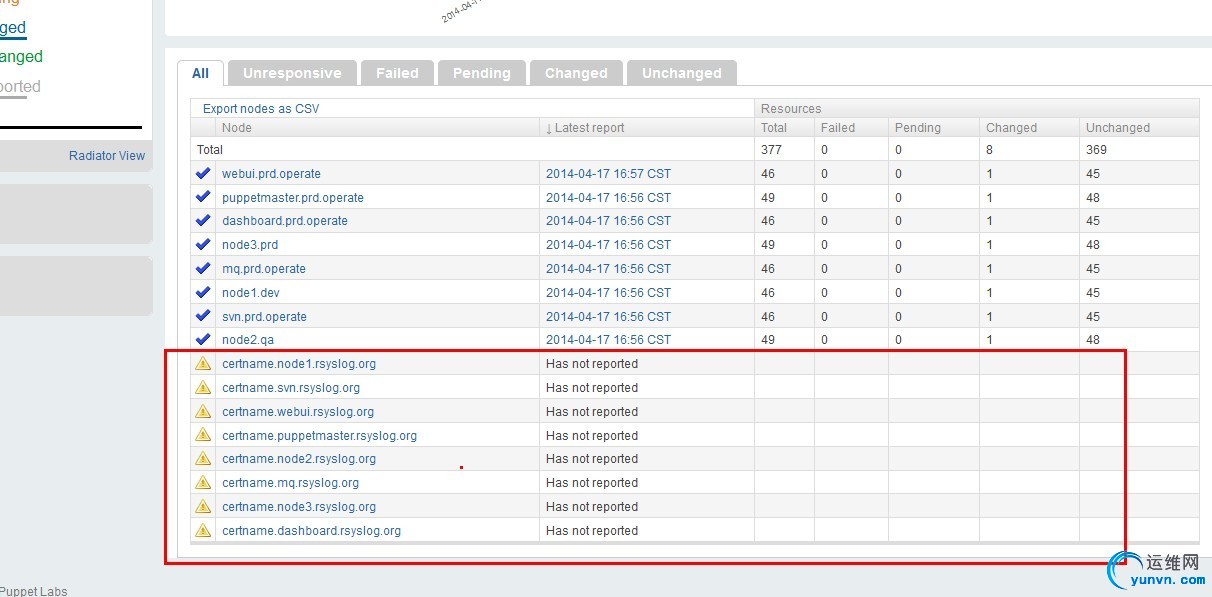Open node3.prd latest report timestamp
The image size is (1212, 597).
coord(608,245)
